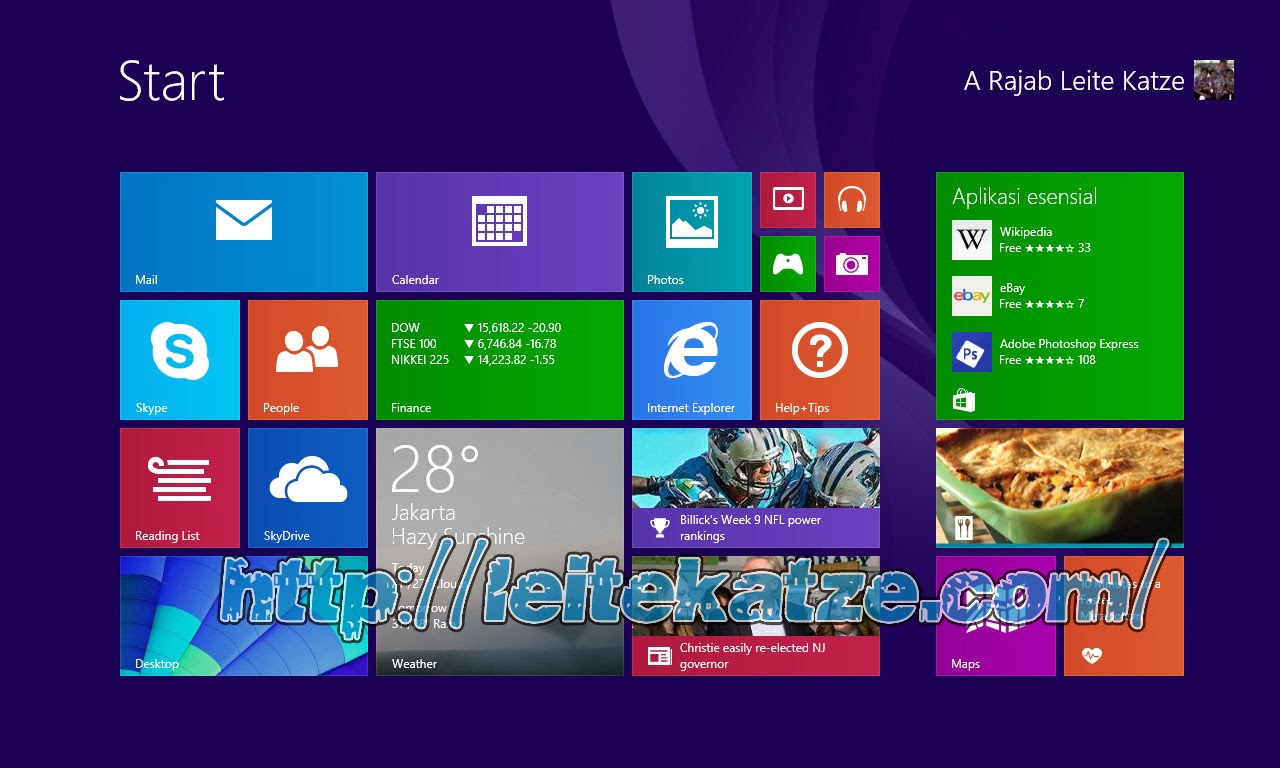Click the FTSE 100 row in Finance

pyautogui.click(x=474, y=344)
